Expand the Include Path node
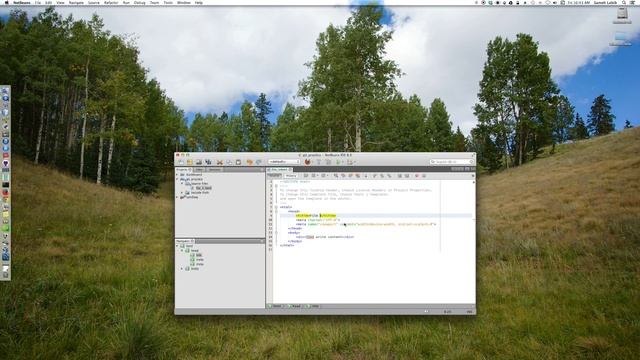The image size is (640, 360). coord(182,193)
